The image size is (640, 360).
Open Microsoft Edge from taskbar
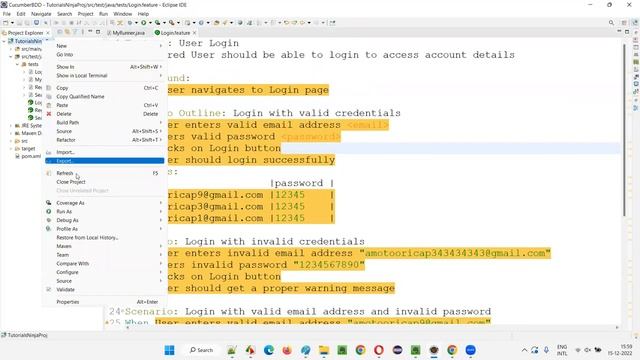coord(269,350)
